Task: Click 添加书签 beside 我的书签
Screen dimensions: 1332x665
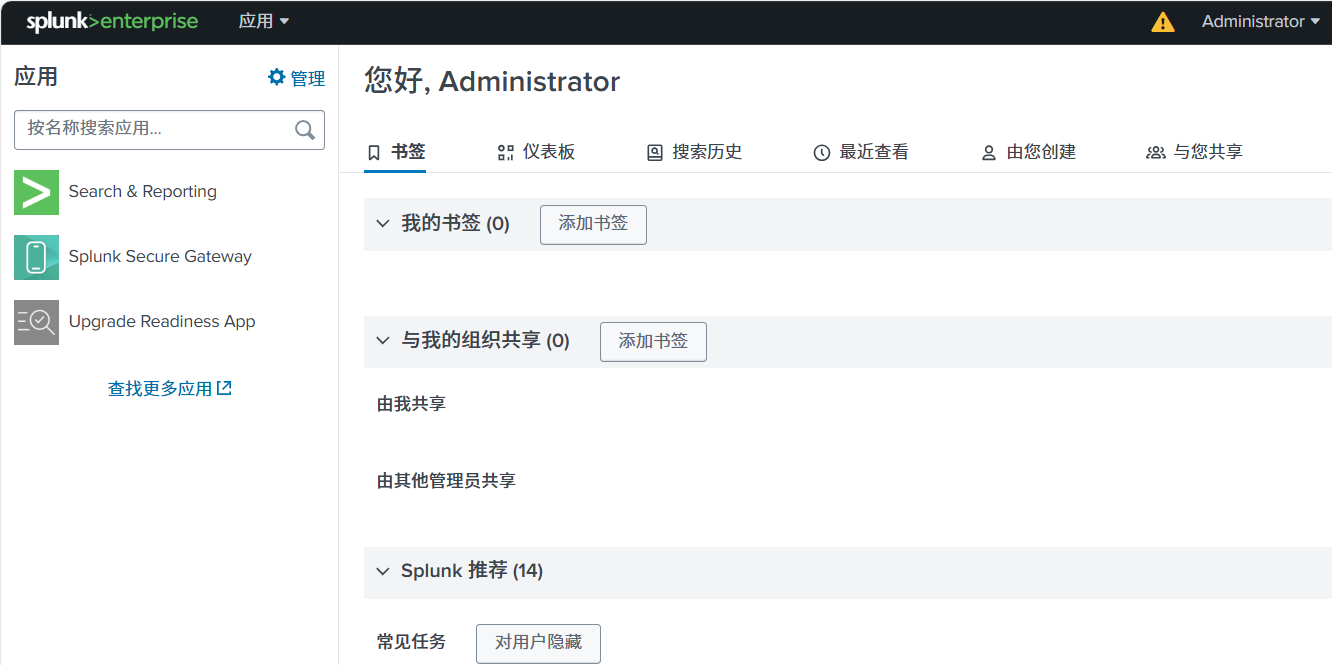Action: [x=593, y=224]
